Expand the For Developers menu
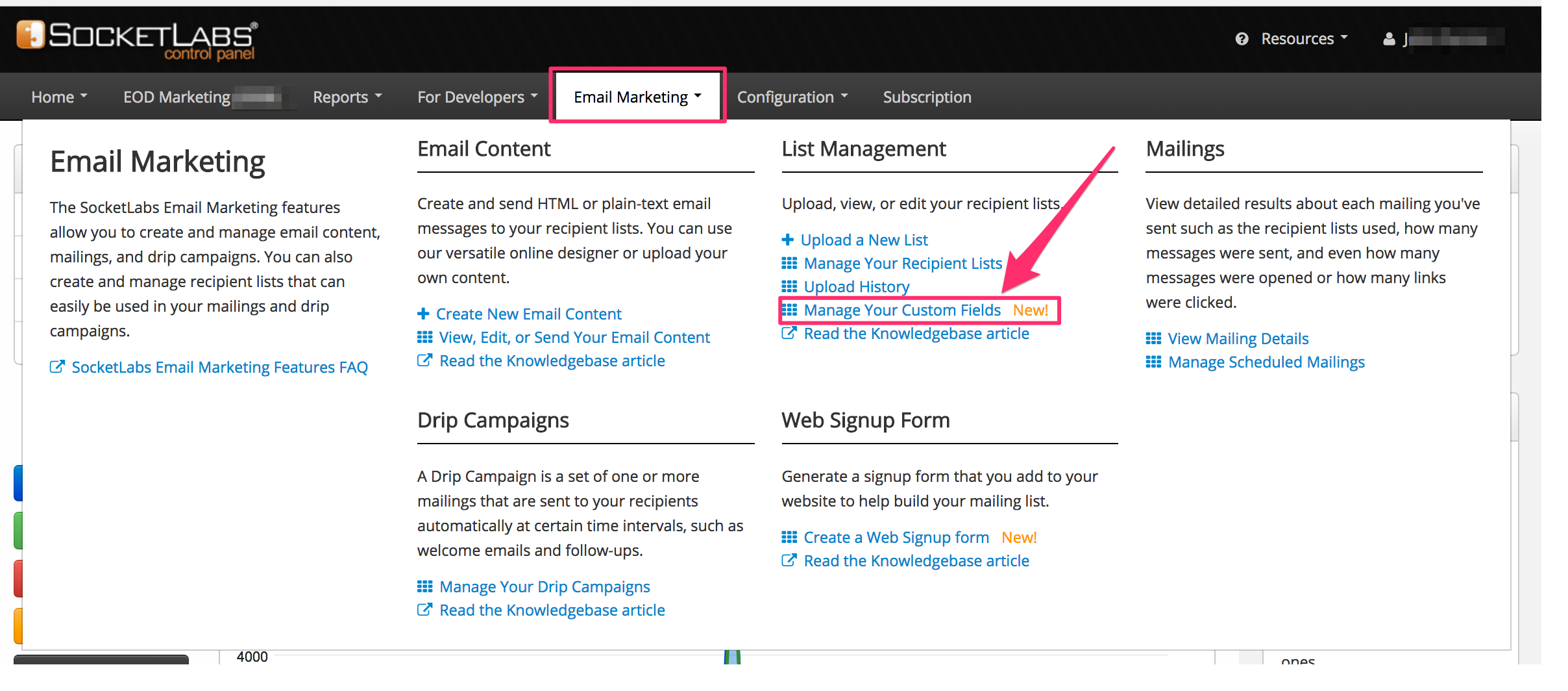The width and height of the screenshot is (1568, 691). 478,97
